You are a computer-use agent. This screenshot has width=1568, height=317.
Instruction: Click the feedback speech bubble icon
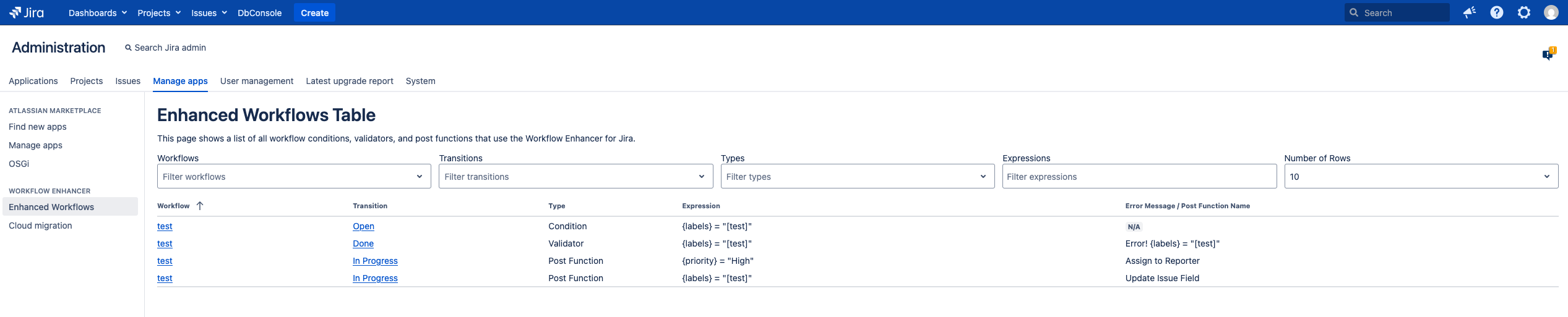pyautogui.click(x=1548, y=54)
